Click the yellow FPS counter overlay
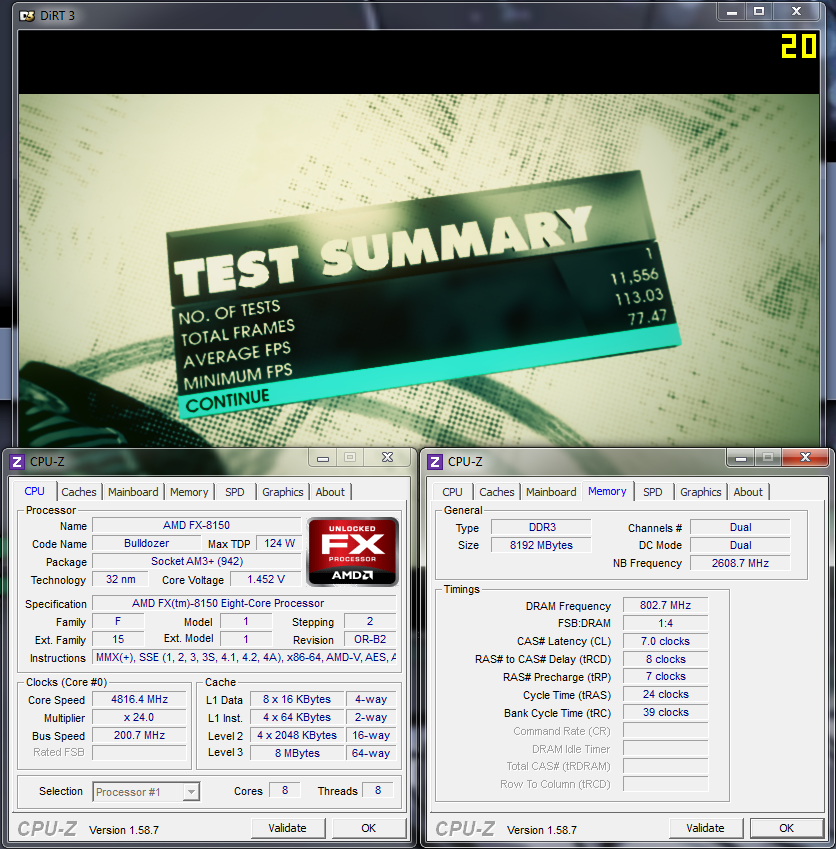The height and width of the screenshot is (849, 836). pos(798,46)
